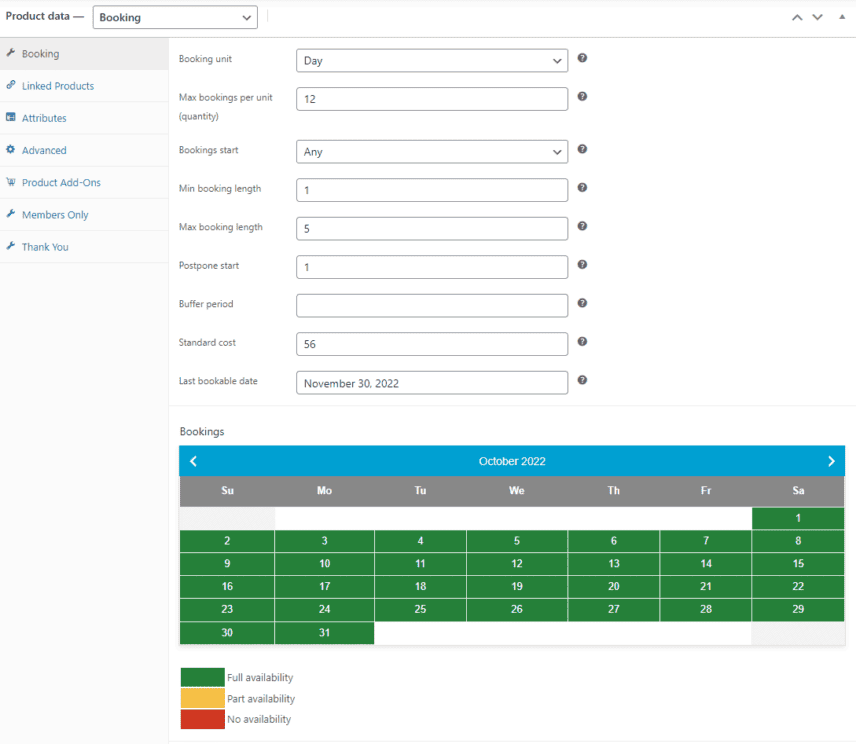Move Product data panel down

pyautogui.click(x=817, y=17)
